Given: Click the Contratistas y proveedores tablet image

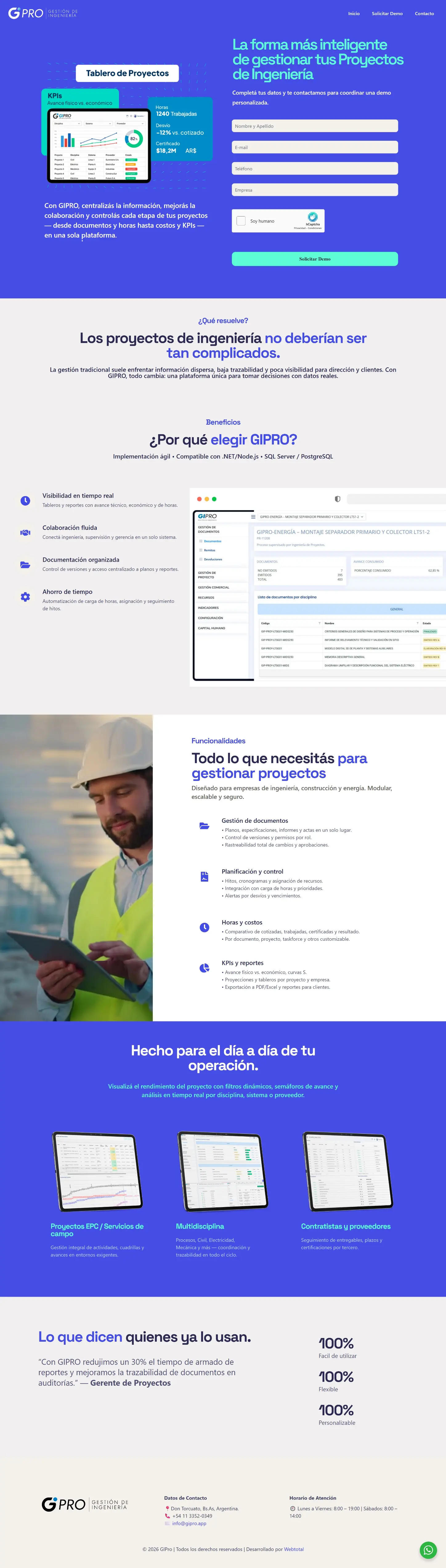Looking at the screenshot, I should pyautogui.click(x=348, y=1171).
